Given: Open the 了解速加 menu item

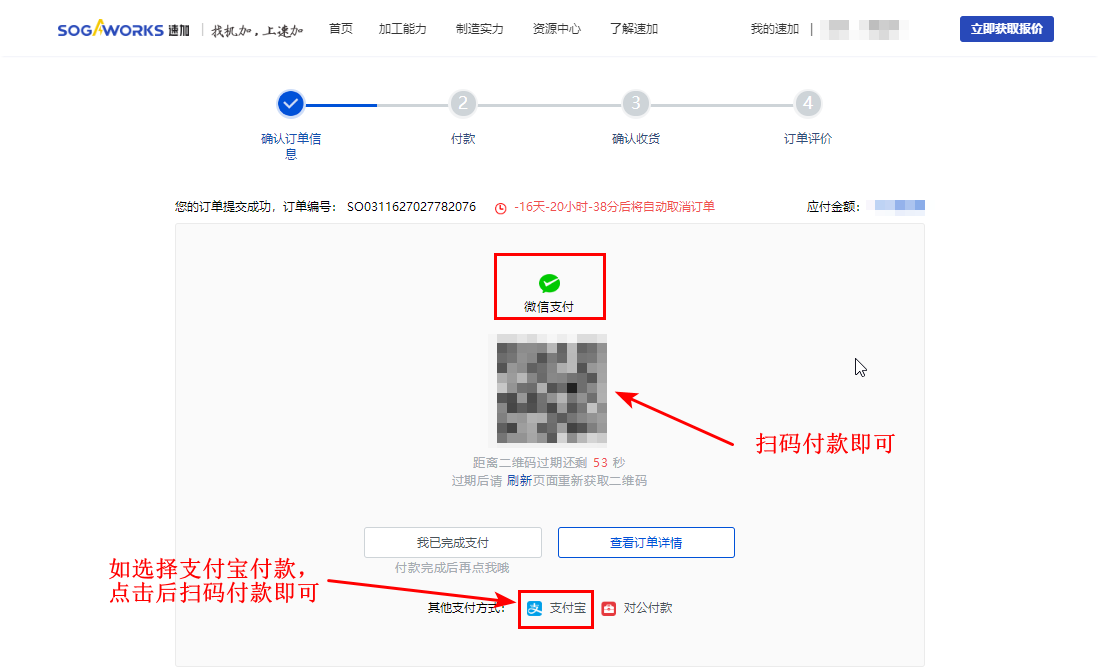Looking at the screenshot, I should click(632, 29).
